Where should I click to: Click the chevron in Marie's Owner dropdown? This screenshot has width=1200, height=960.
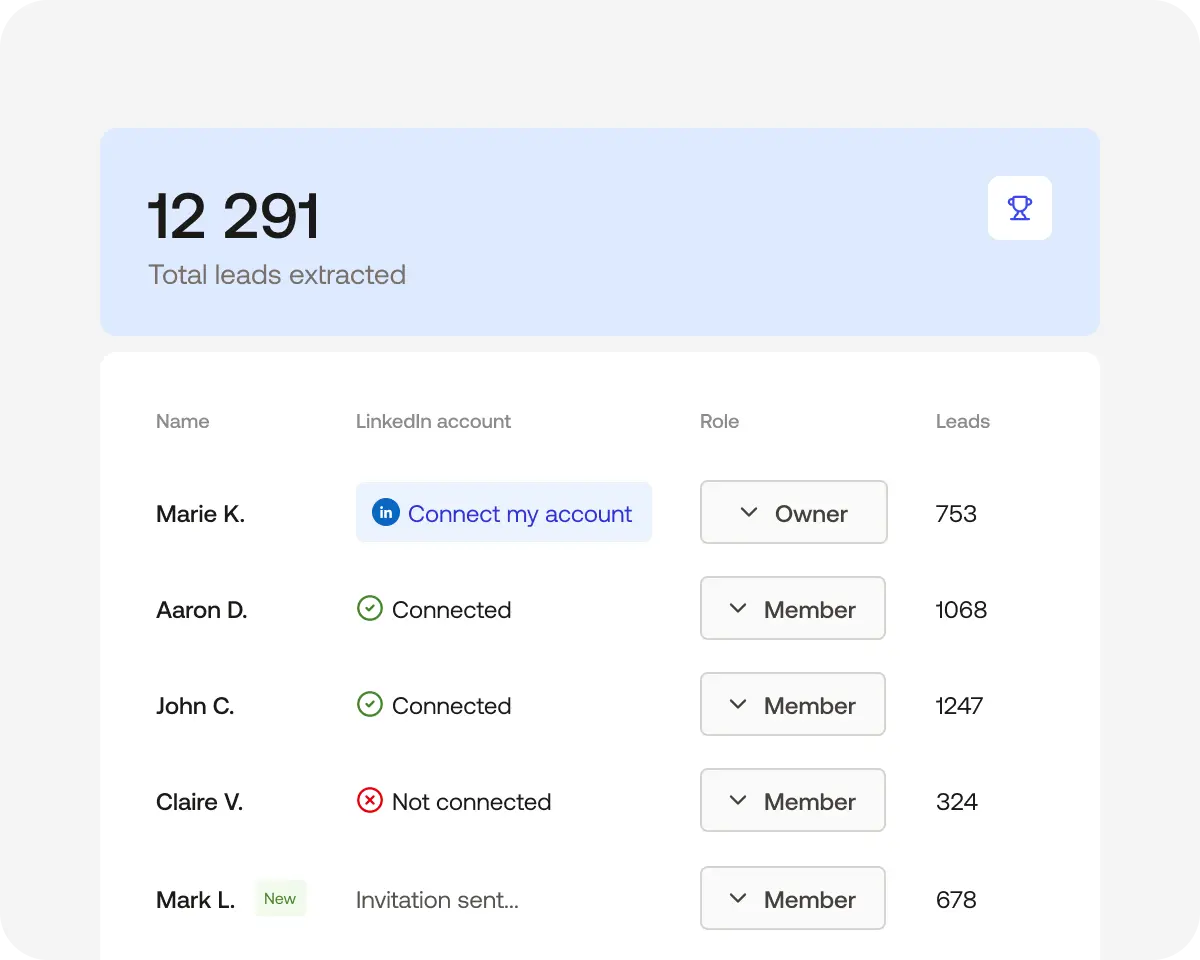(748, 512)
